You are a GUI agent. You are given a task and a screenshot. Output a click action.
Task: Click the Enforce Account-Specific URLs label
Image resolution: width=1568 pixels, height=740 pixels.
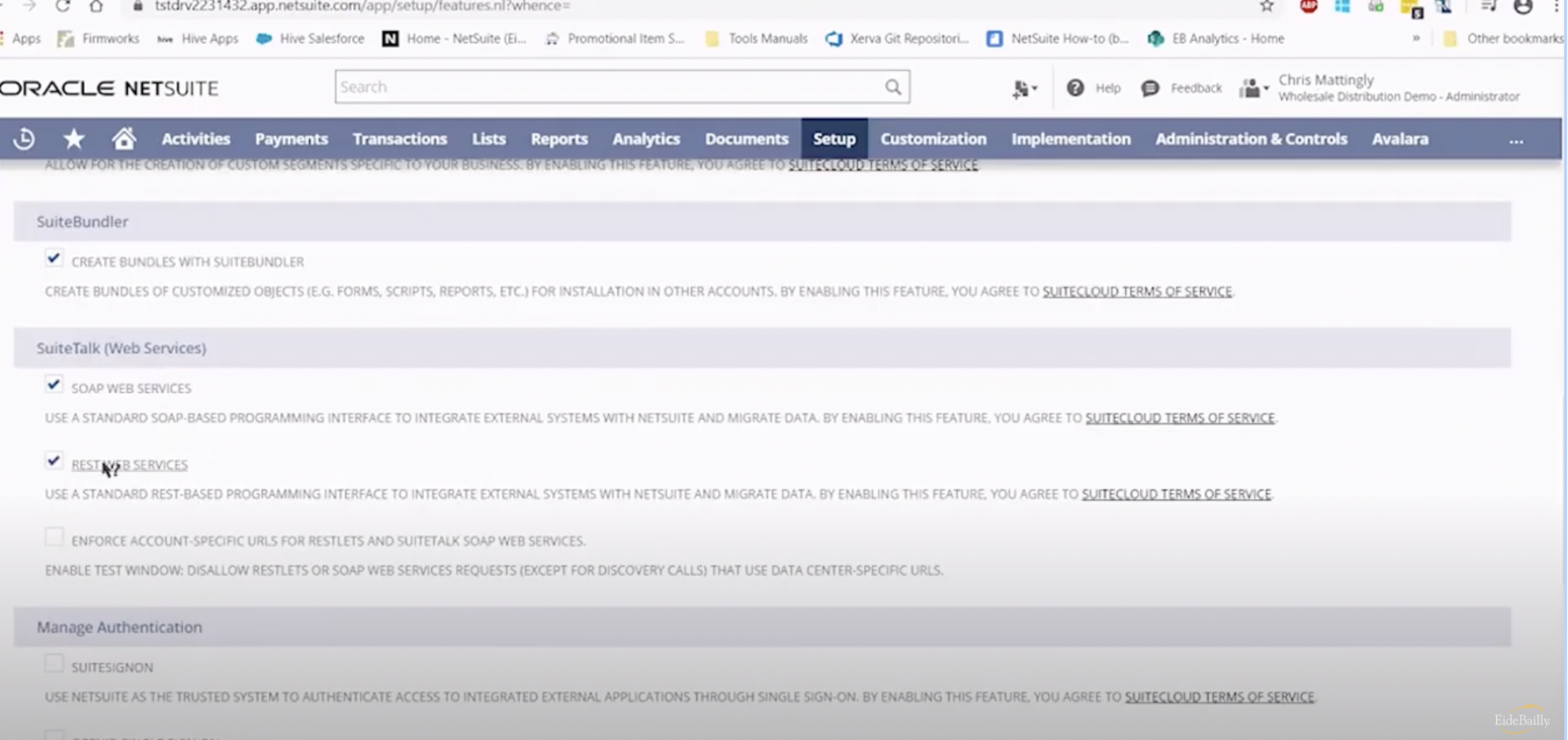[328, 541]
